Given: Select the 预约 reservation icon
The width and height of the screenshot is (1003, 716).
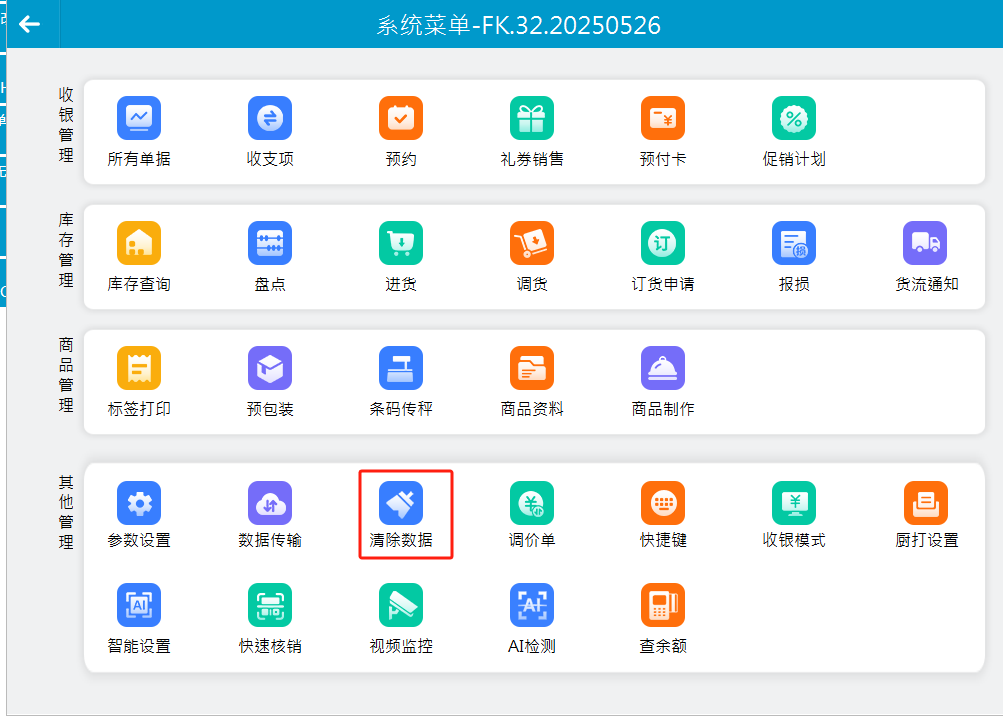Looking at the screenshot, I should click(x=401, y=118).
